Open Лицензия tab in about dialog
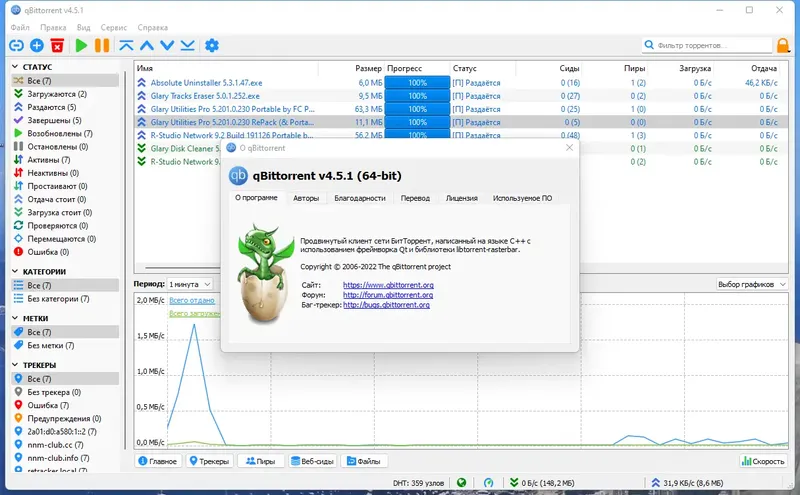The image size is (800, 495). [462, 198]
